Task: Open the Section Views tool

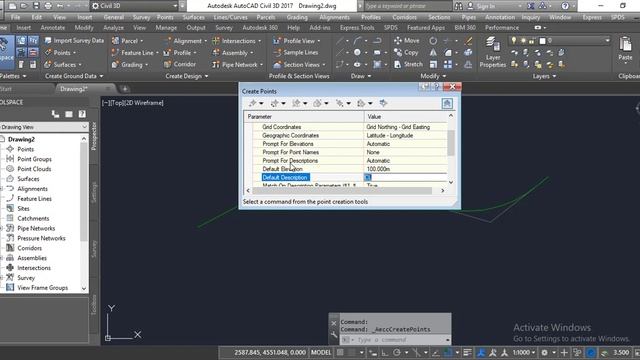Action: point(299,64)
